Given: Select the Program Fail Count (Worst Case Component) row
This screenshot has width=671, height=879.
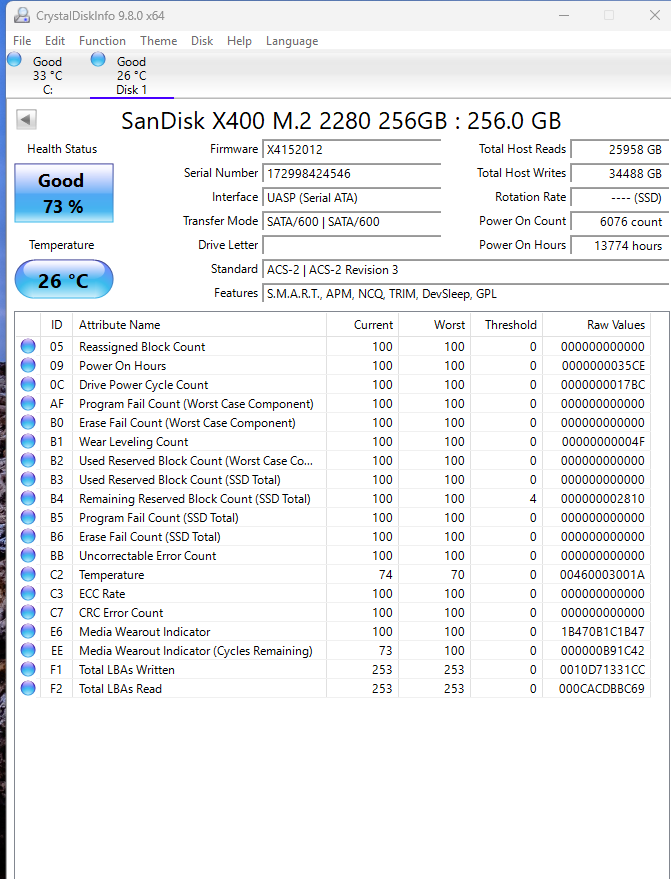Looking at the screenshot, I should pos(333,404).
